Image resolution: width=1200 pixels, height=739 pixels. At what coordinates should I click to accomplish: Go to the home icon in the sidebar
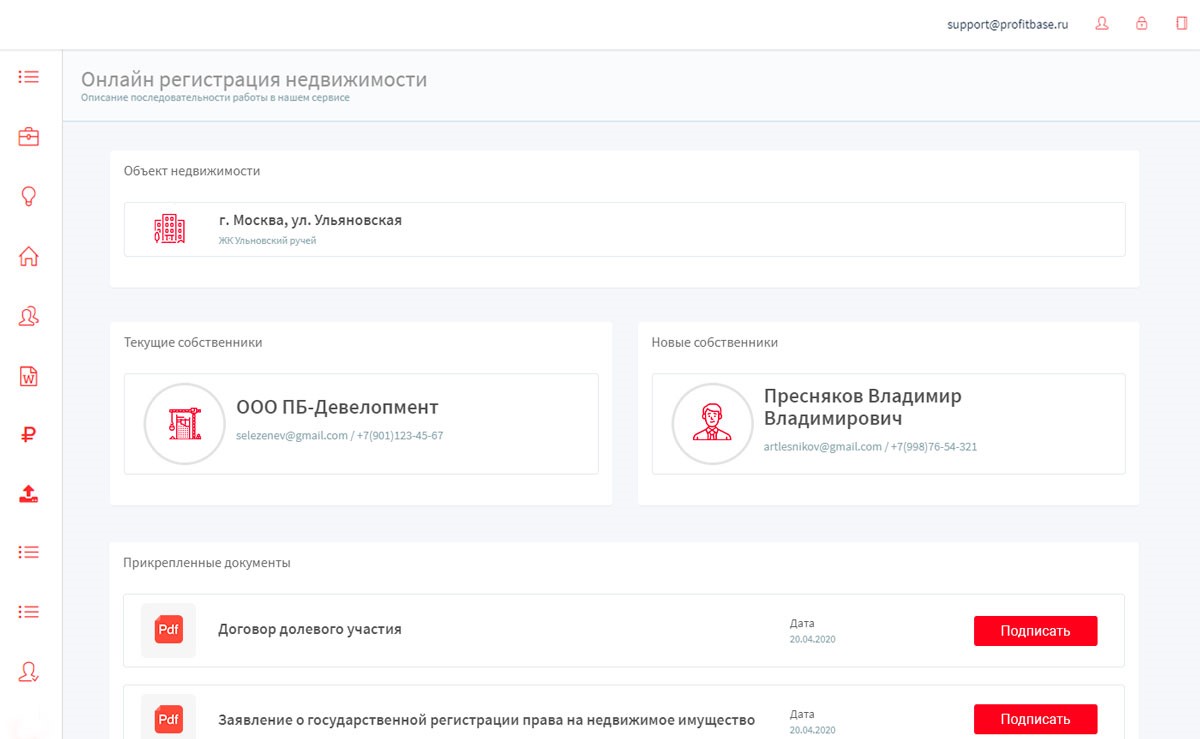tap(29, 256)
